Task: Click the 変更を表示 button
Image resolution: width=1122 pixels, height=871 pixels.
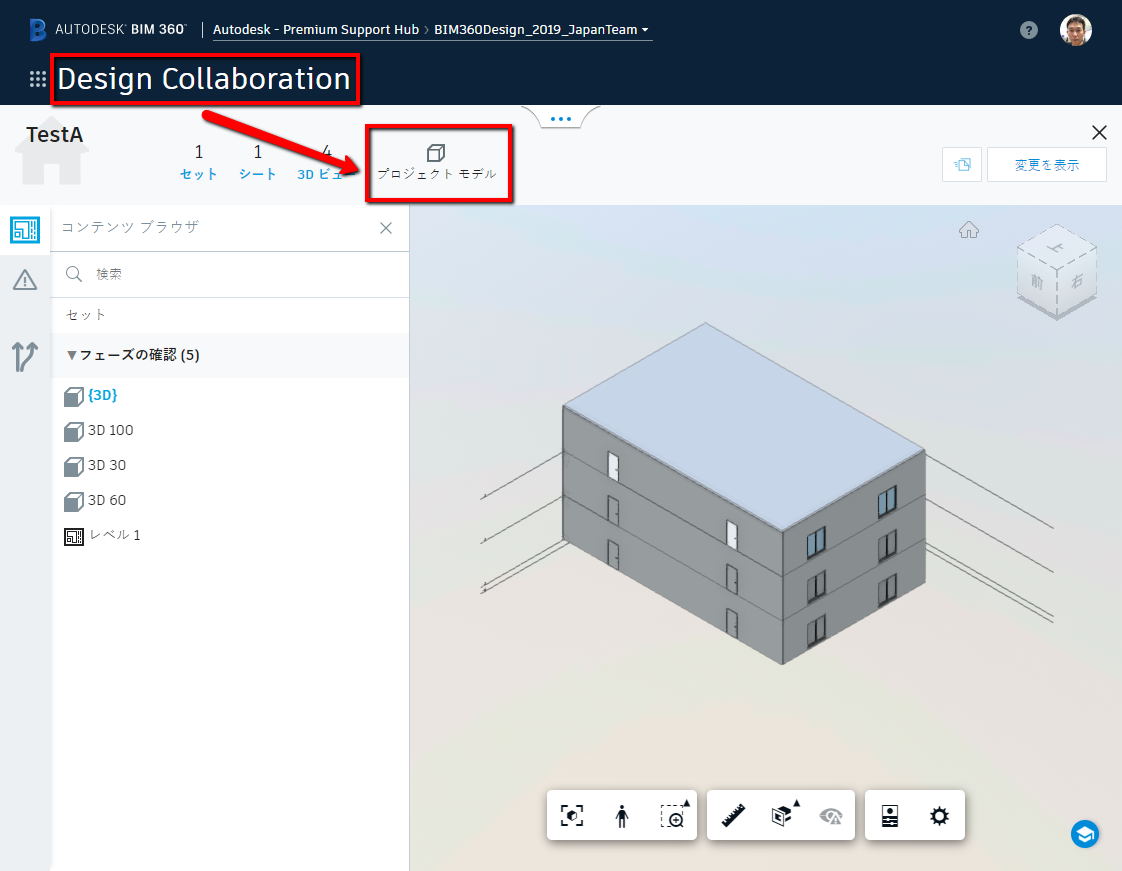Action: [x=1046, y=164]
